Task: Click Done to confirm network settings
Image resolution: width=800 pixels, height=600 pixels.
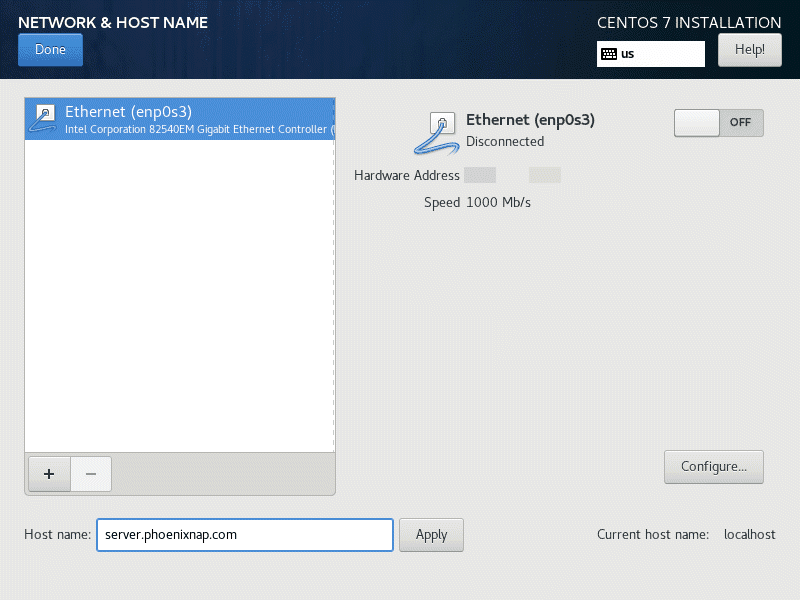Action: pos(50,48)
